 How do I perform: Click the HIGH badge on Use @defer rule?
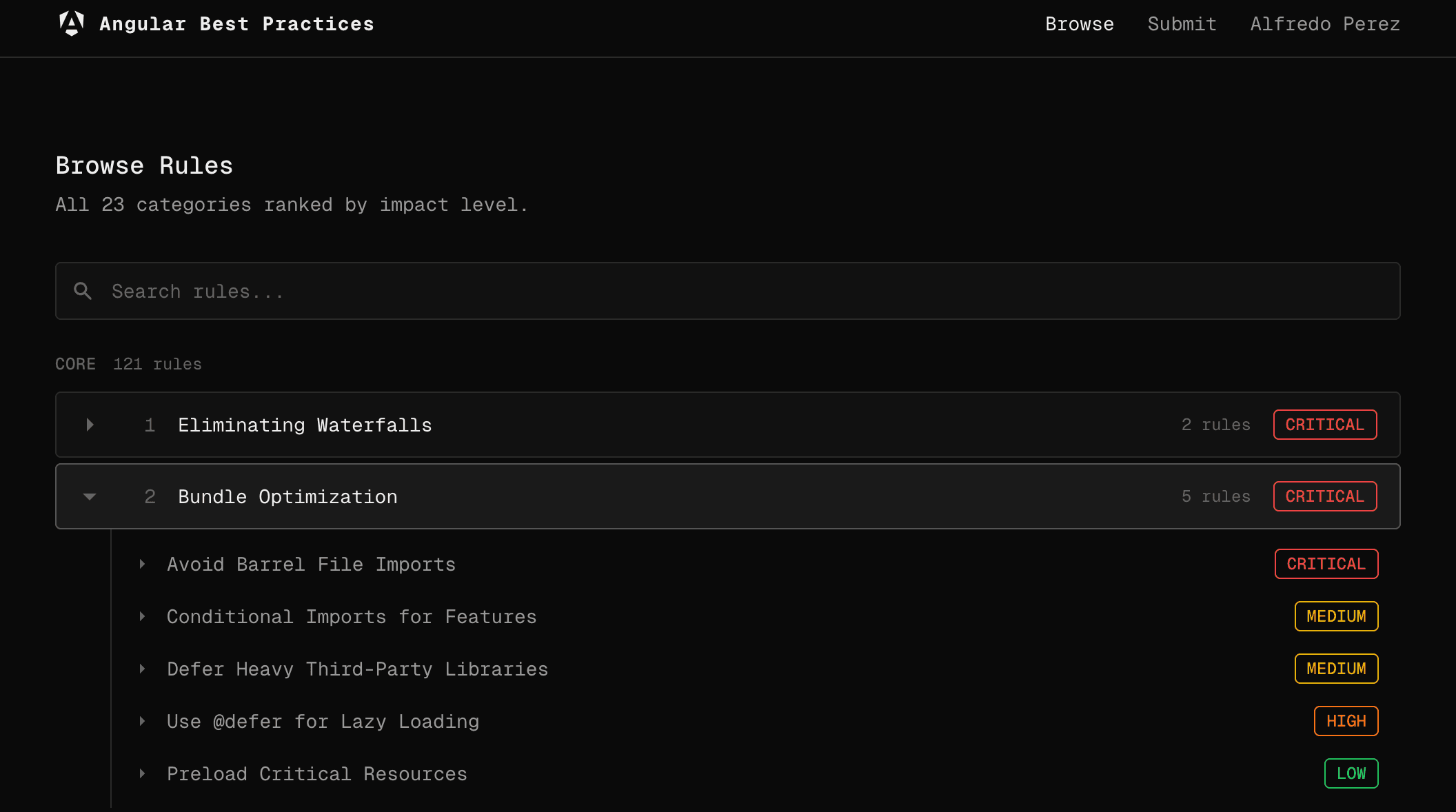[1346, 721]
